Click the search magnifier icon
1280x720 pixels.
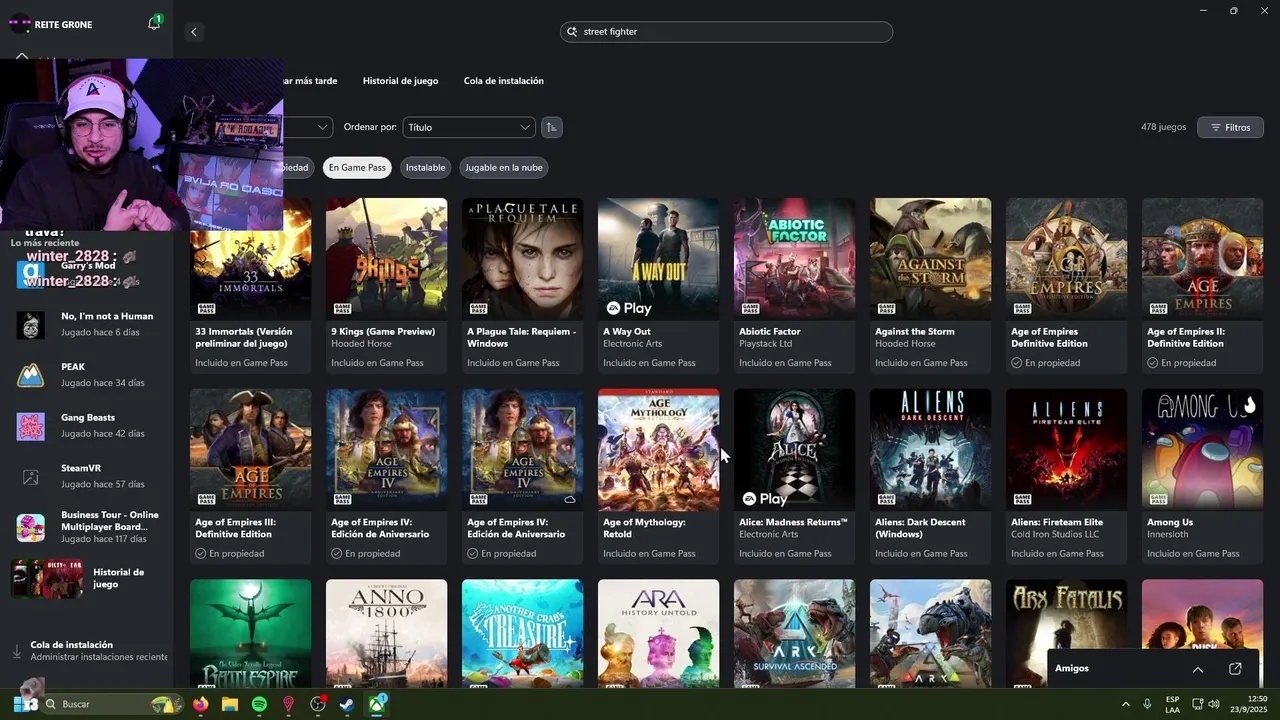pyautogui.click(x=572, y=32)
